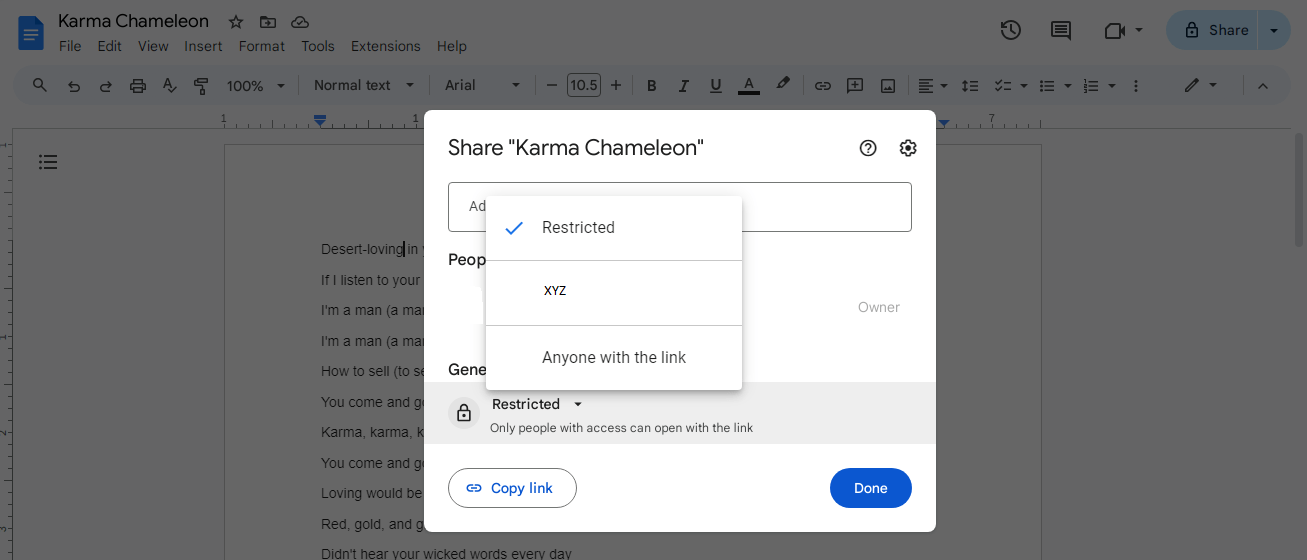Decrease the font size
Screen dimensions: 1307x560
[551, 86]
